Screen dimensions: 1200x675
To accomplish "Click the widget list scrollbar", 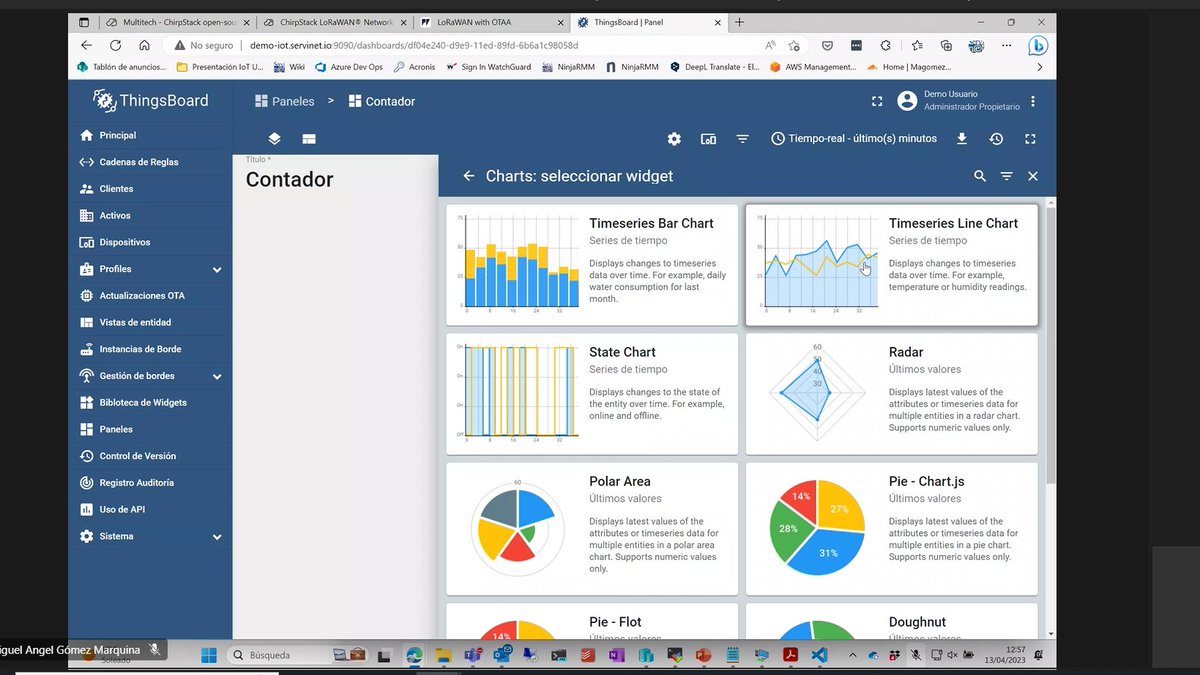I will point(1050,345).
